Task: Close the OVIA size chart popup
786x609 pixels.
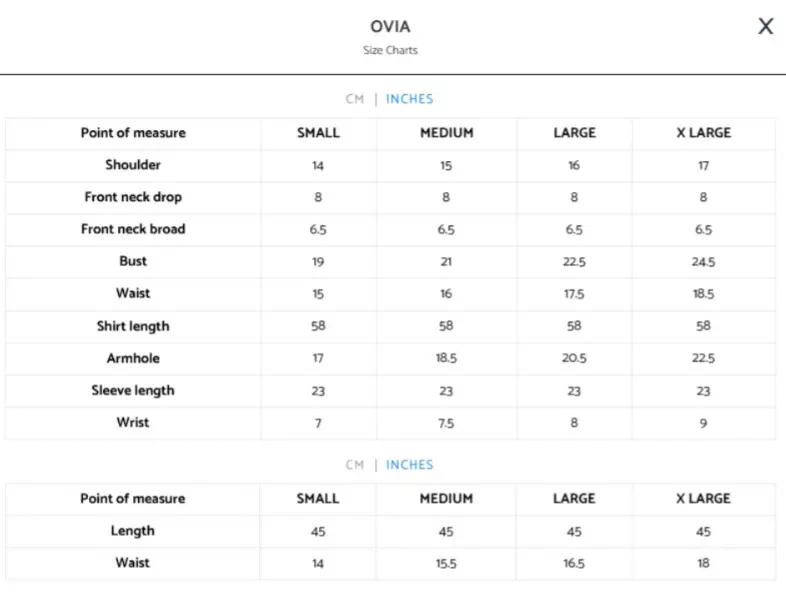Action: tap(765, 27)
